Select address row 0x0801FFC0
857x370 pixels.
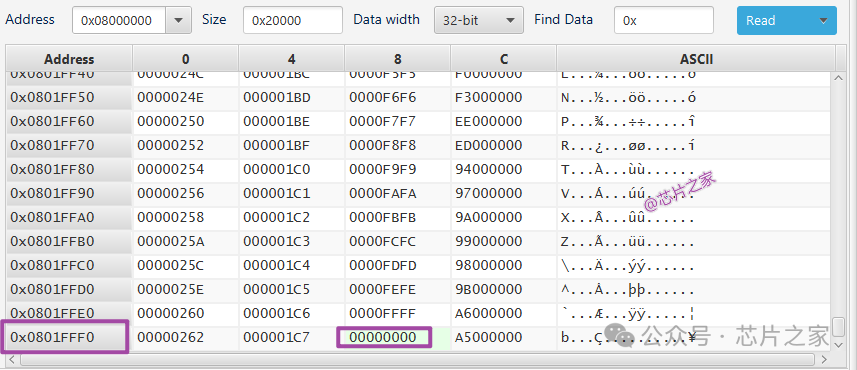coord(69,266)
